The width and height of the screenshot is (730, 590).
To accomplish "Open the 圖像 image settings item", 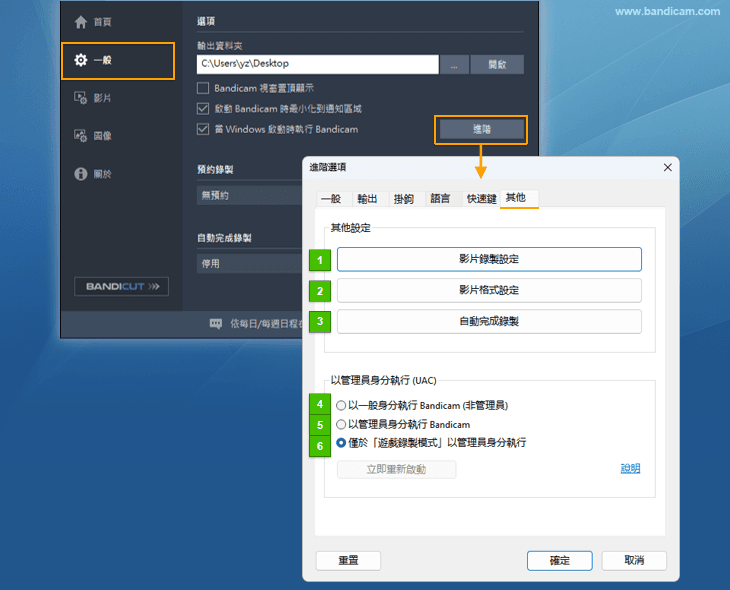I will (x=93, y=136).
